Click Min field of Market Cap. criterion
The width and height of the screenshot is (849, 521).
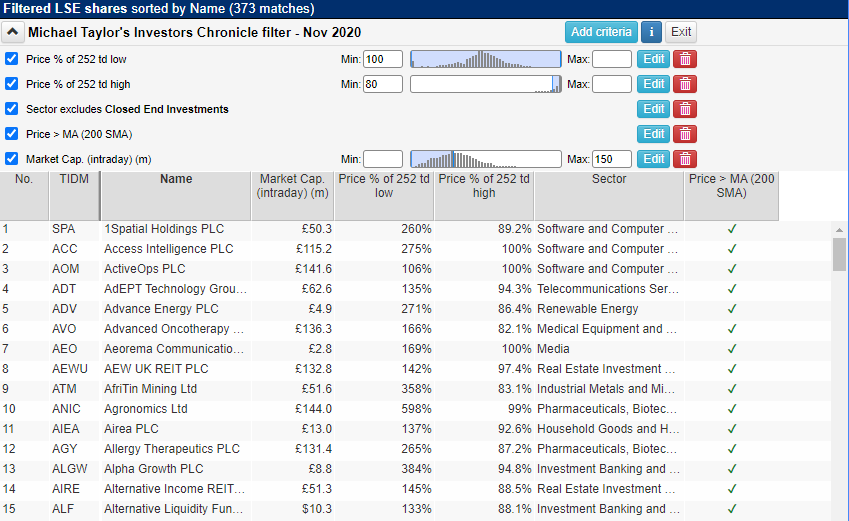[383, 159]
